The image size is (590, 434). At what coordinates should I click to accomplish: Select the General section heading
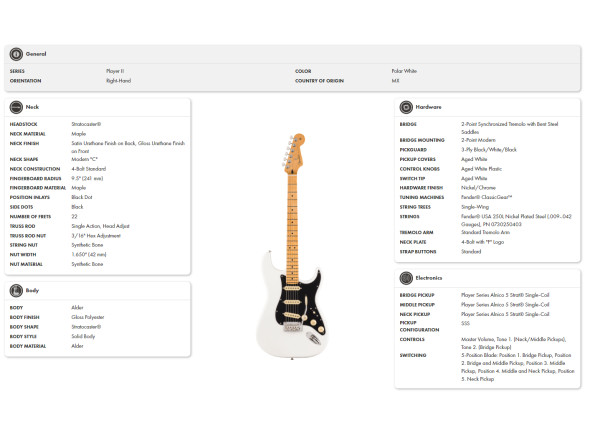[36, 54]
